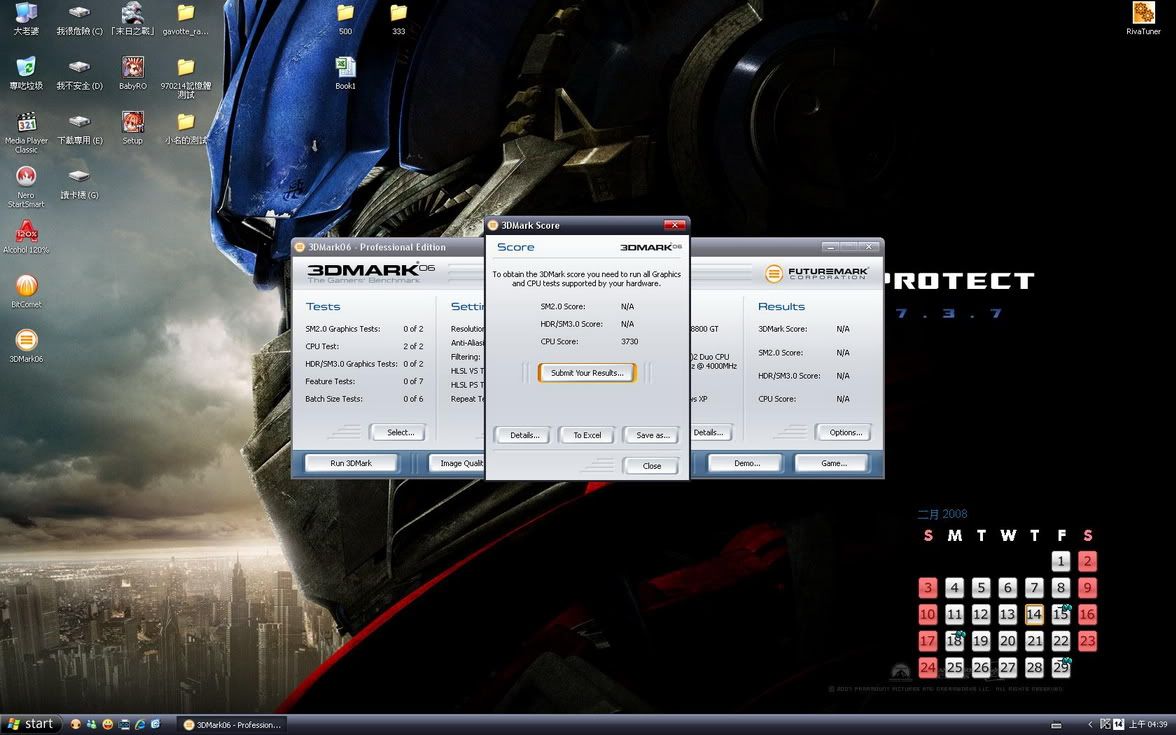Viewport: 1176px width, 735px height.
Task: Select day 1 on the desktop calendar
Action: point(1060,561)
